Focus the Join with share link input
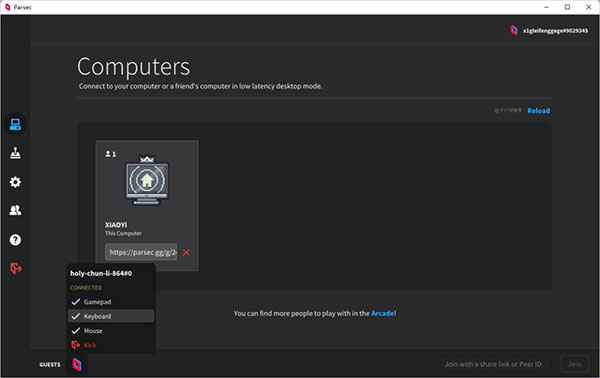This screenshot has height=378, width=600. click(494, 364)
